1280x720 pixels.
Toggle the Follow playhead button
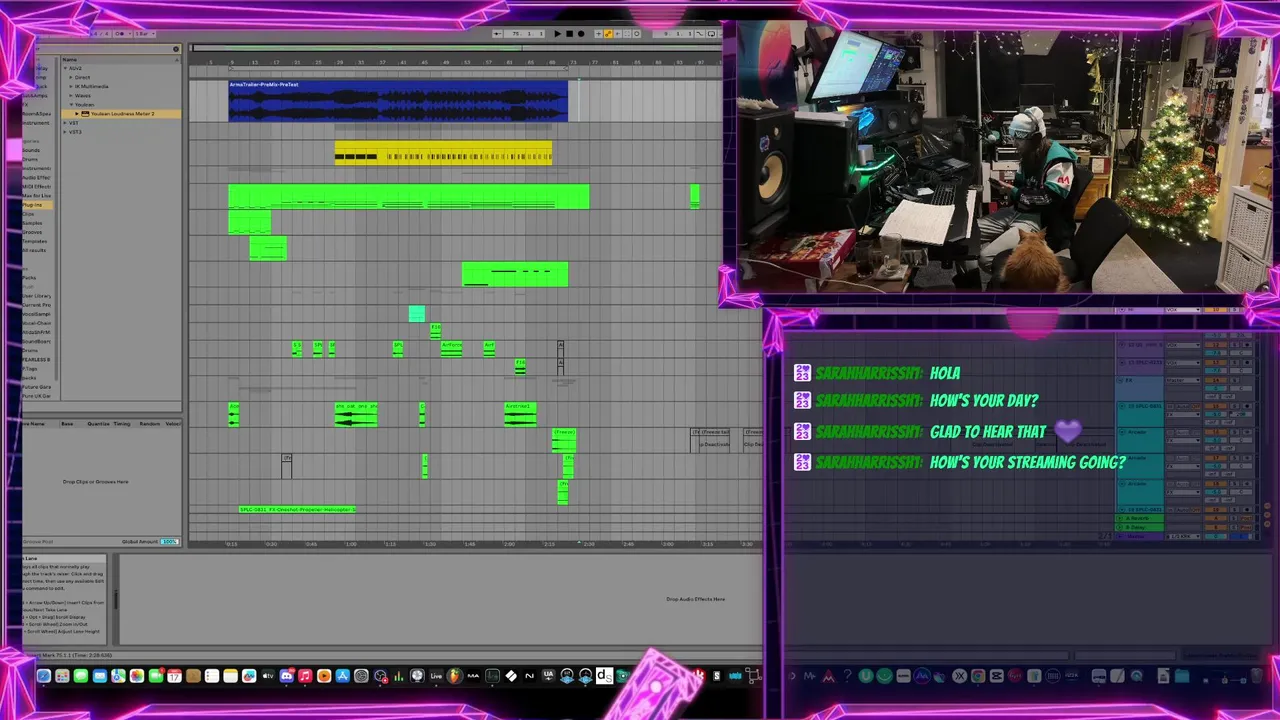[x=498, y=34]
